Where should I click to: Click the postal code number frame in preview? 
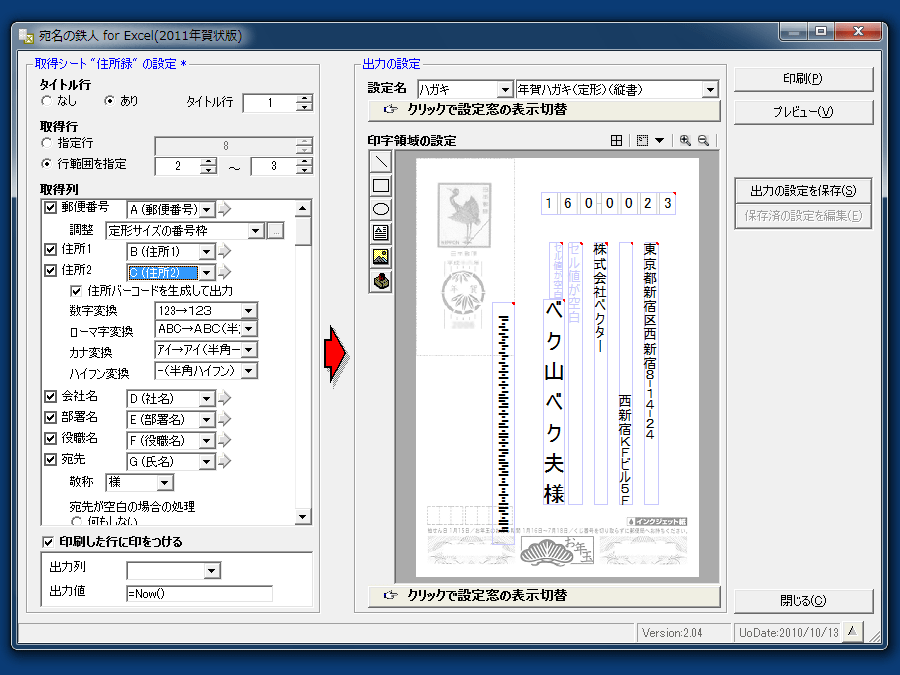608,203
